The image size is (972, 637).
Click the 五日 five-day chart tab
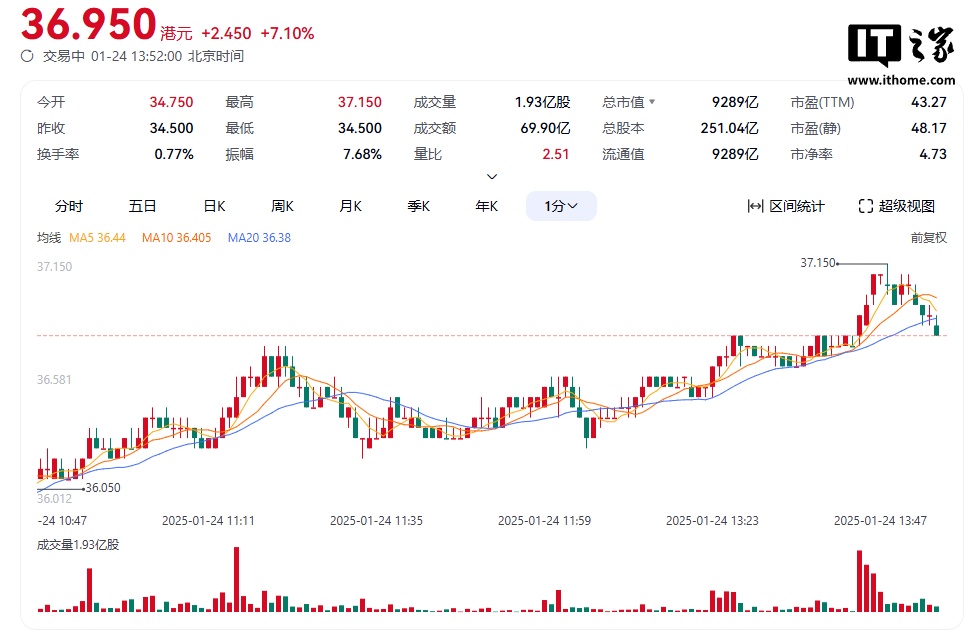click(142, 206)
